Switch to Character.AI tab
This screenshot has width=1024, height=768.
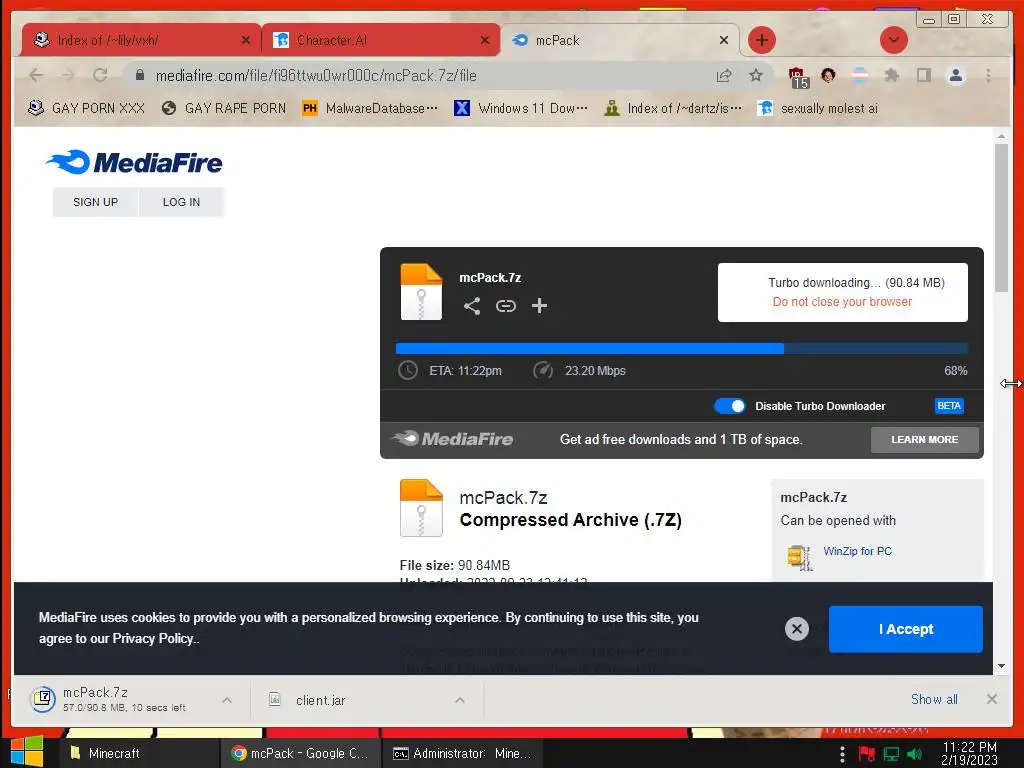click(381, 40)
